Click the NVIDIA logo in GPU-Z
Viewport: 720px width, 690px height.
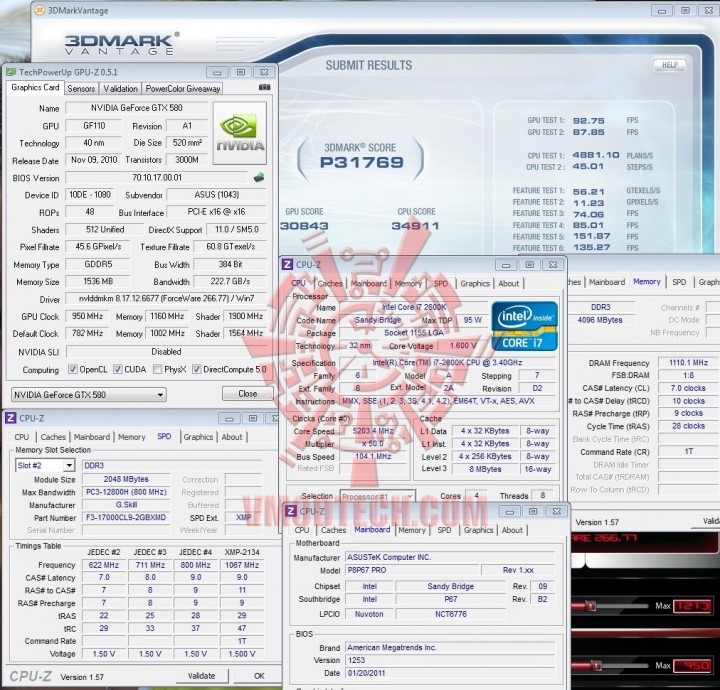(x=240, y=133)
